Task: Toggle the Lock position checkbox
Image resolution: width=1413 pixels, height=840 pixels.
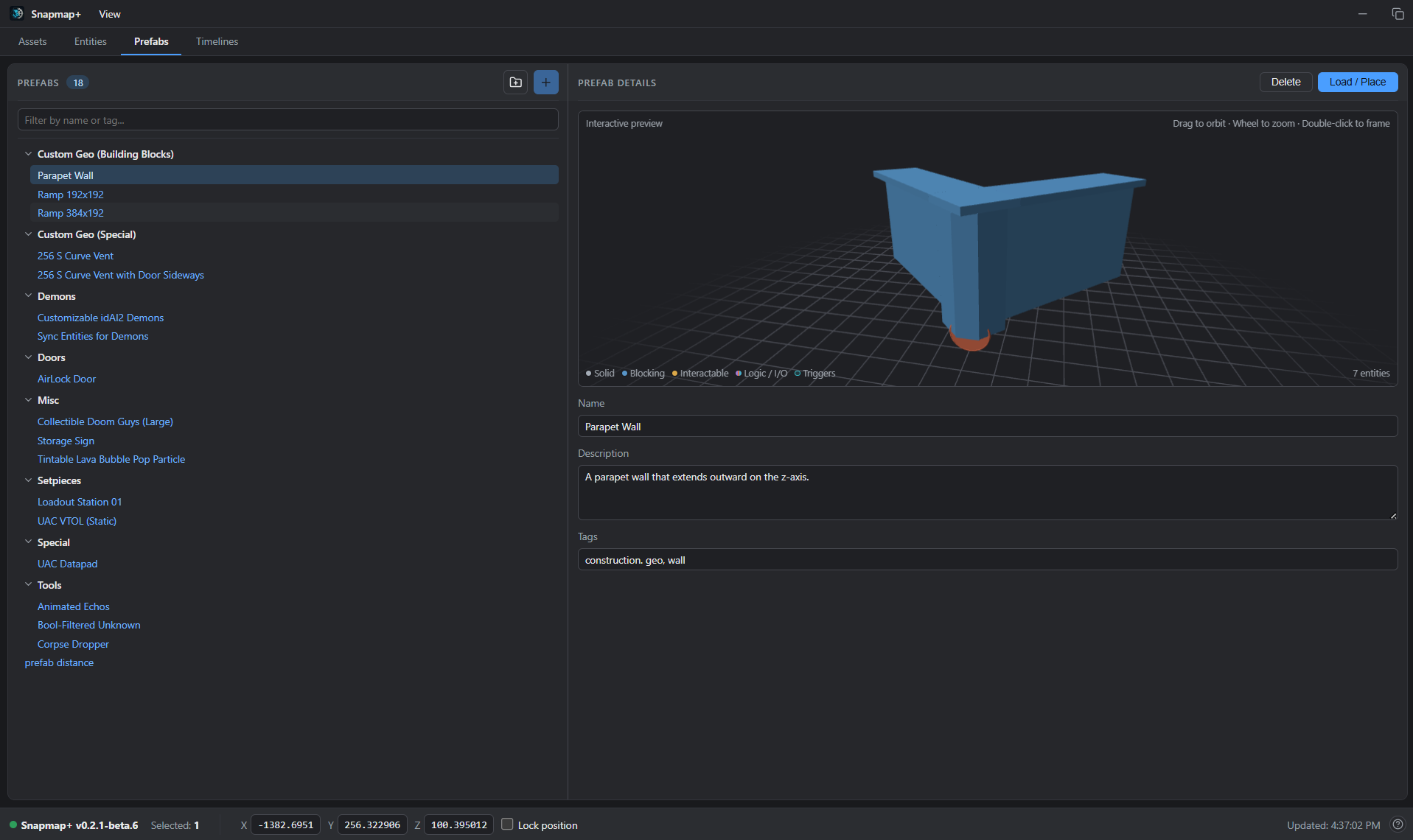Action: 507,825
